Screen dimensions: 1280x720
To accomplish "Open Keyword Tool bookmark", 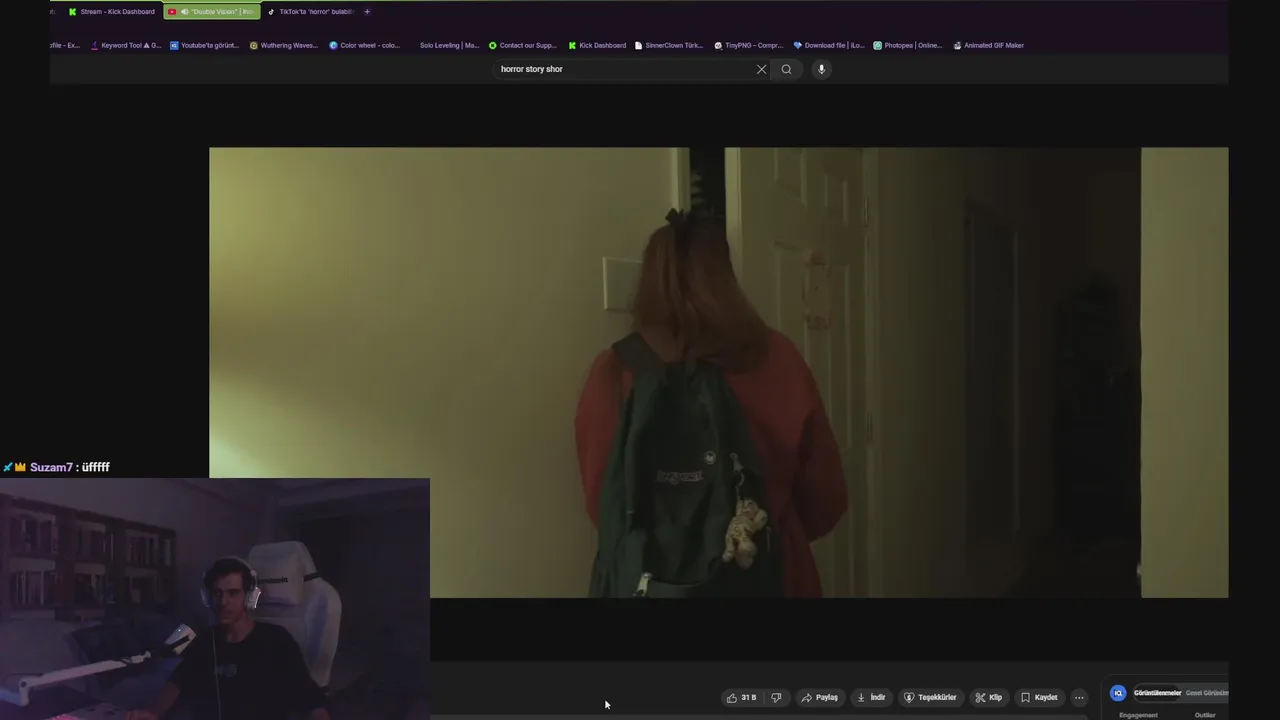I will [x=126, y=45].
